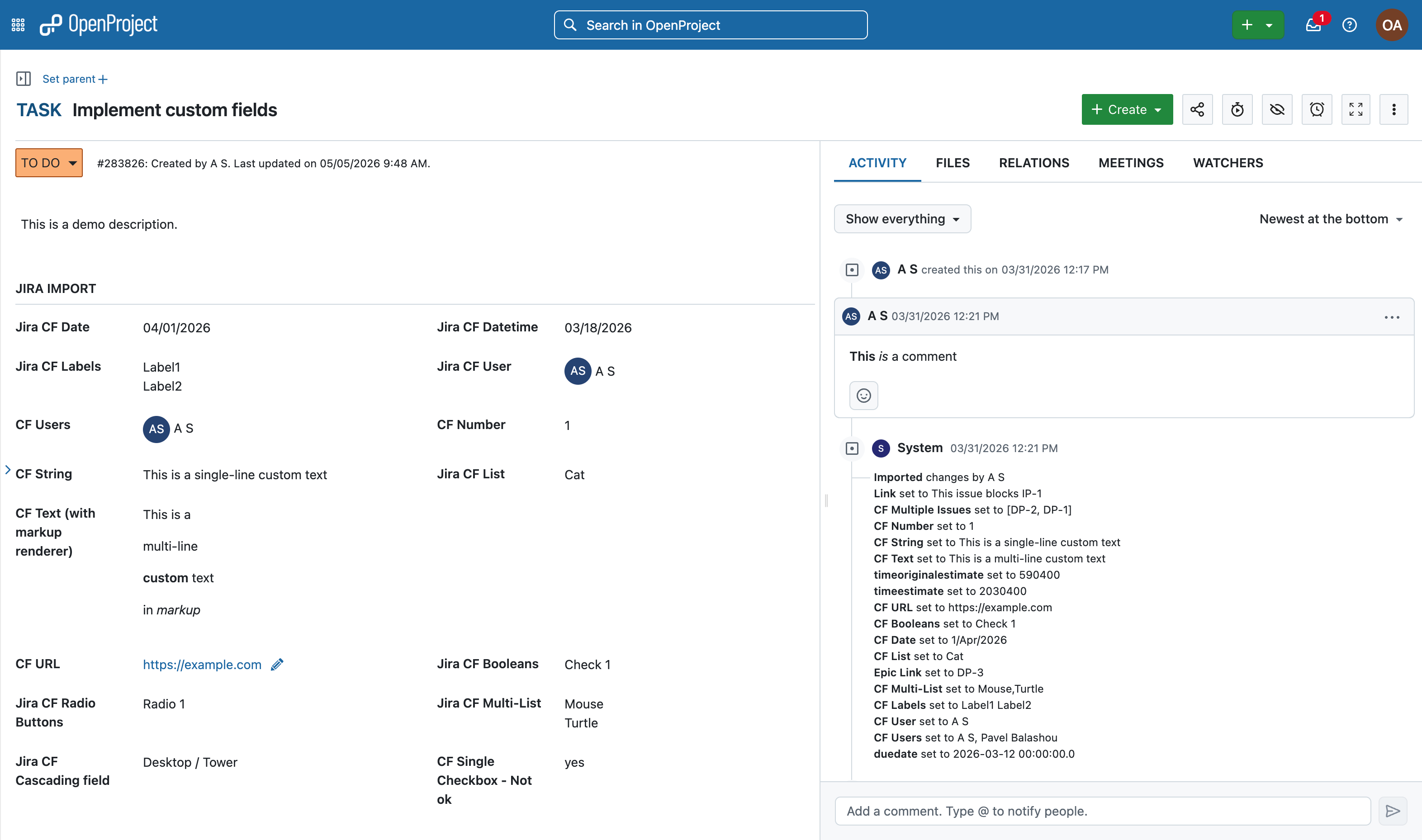Toggle the project sidebar panel icon
This screenshot has height=840, width=1422.
pyautogui.click(x=23, y=79)
